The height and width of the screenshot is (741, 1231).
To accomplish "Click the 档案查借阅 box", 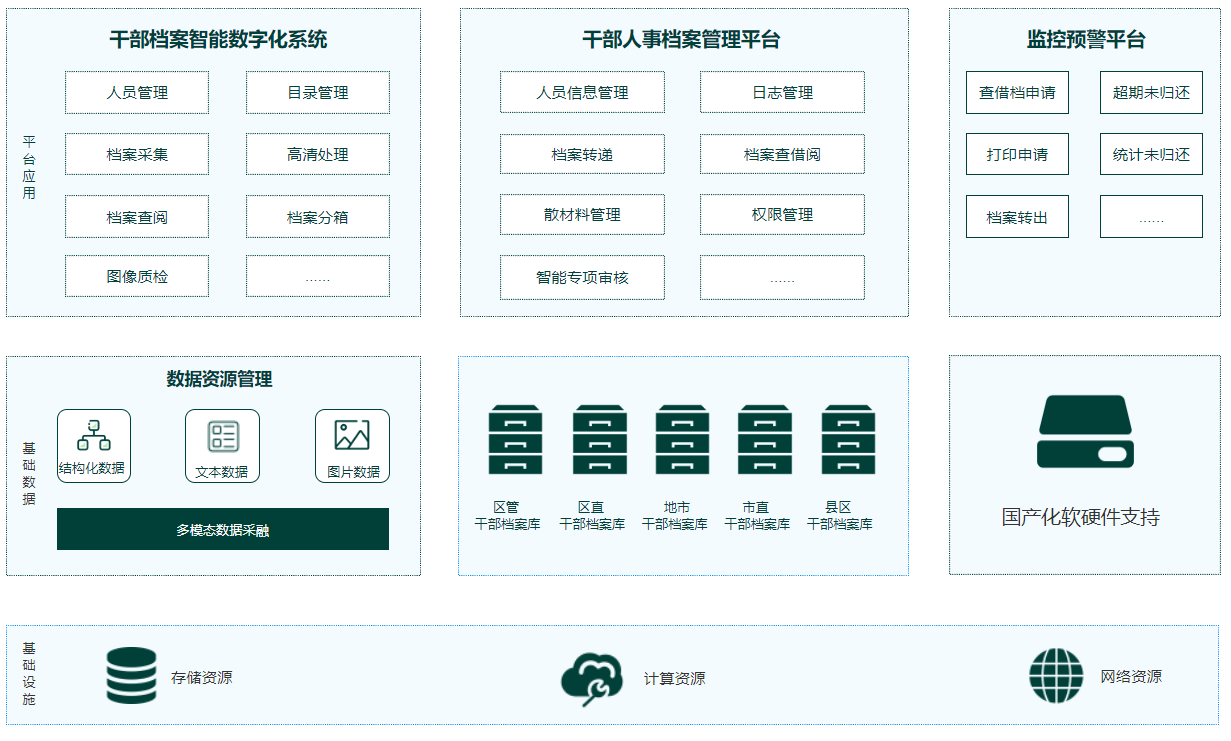I will coord(782,155).
